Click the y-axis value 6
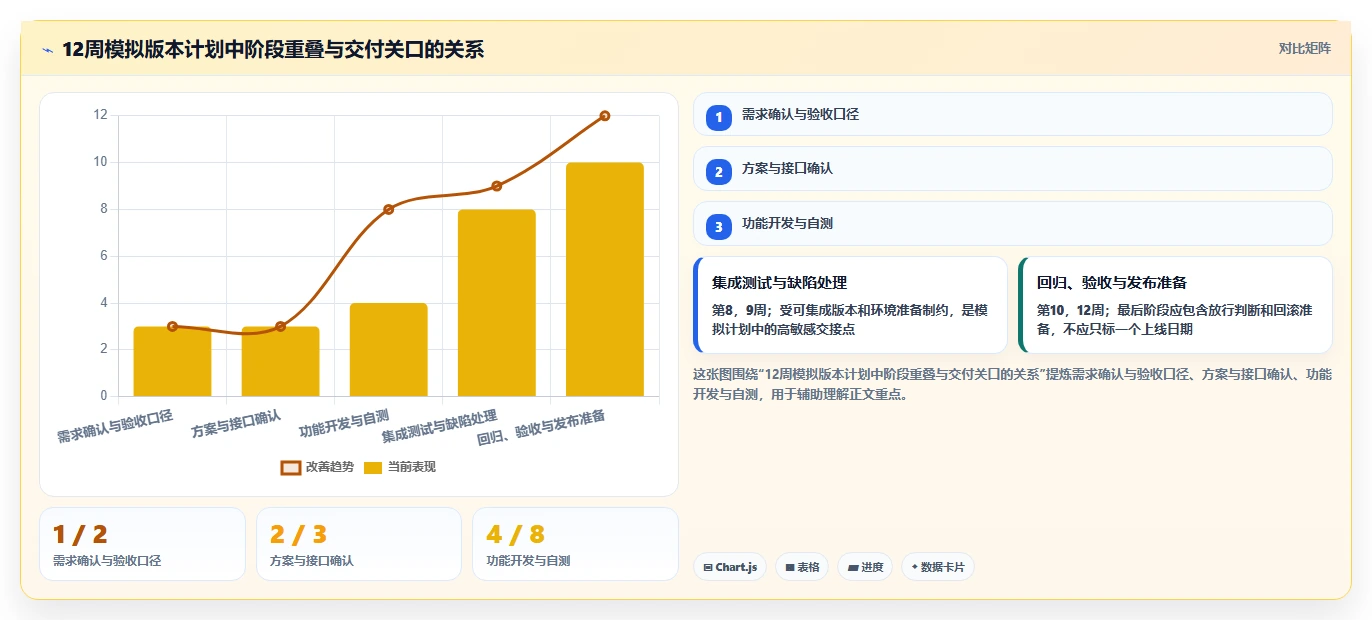Screen dimensions: 1372x620 pyautogui.click(x=103, y=256)
